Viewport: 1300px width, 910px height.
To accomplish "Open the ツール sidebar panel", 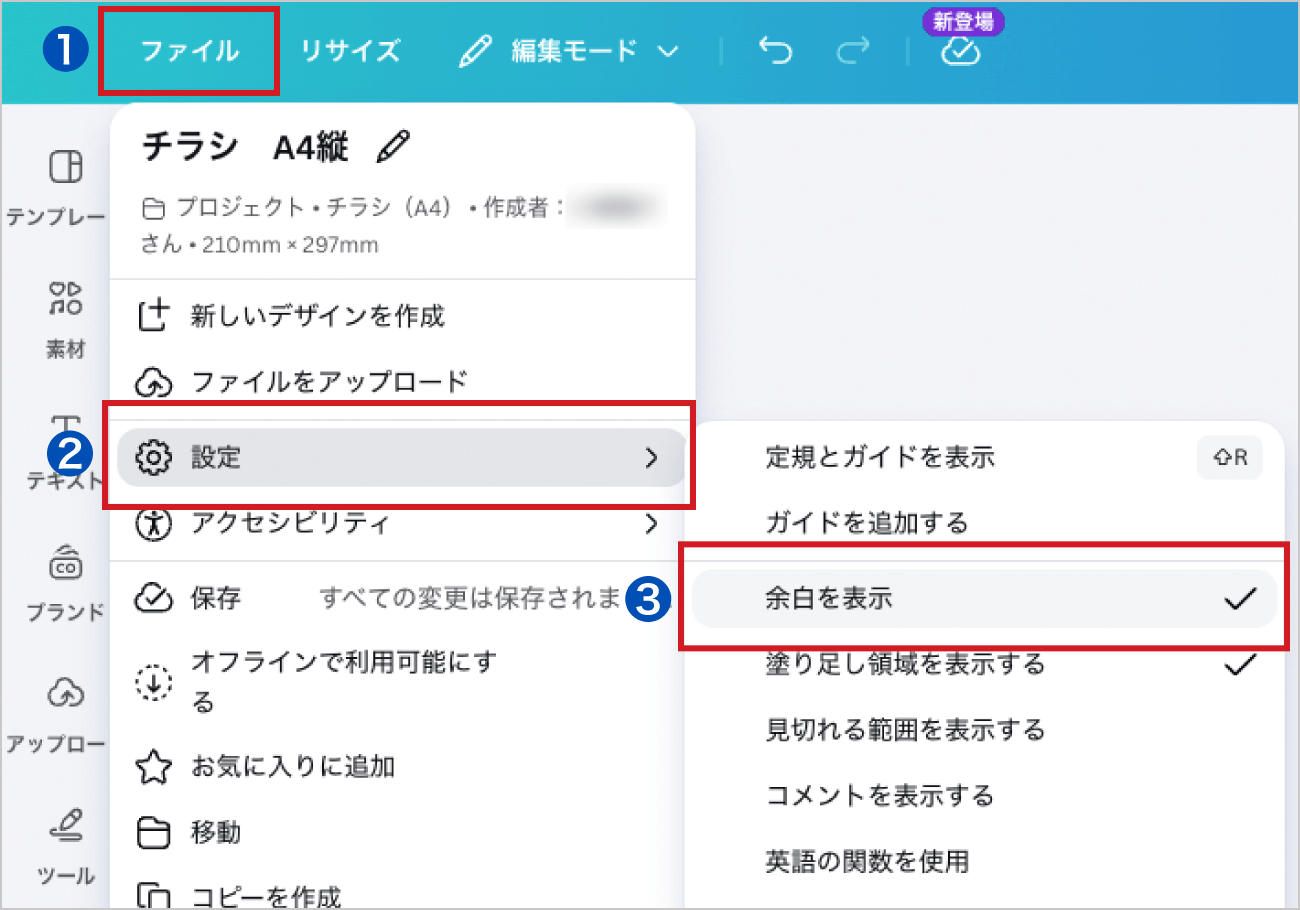I will (x=65, y=848).
